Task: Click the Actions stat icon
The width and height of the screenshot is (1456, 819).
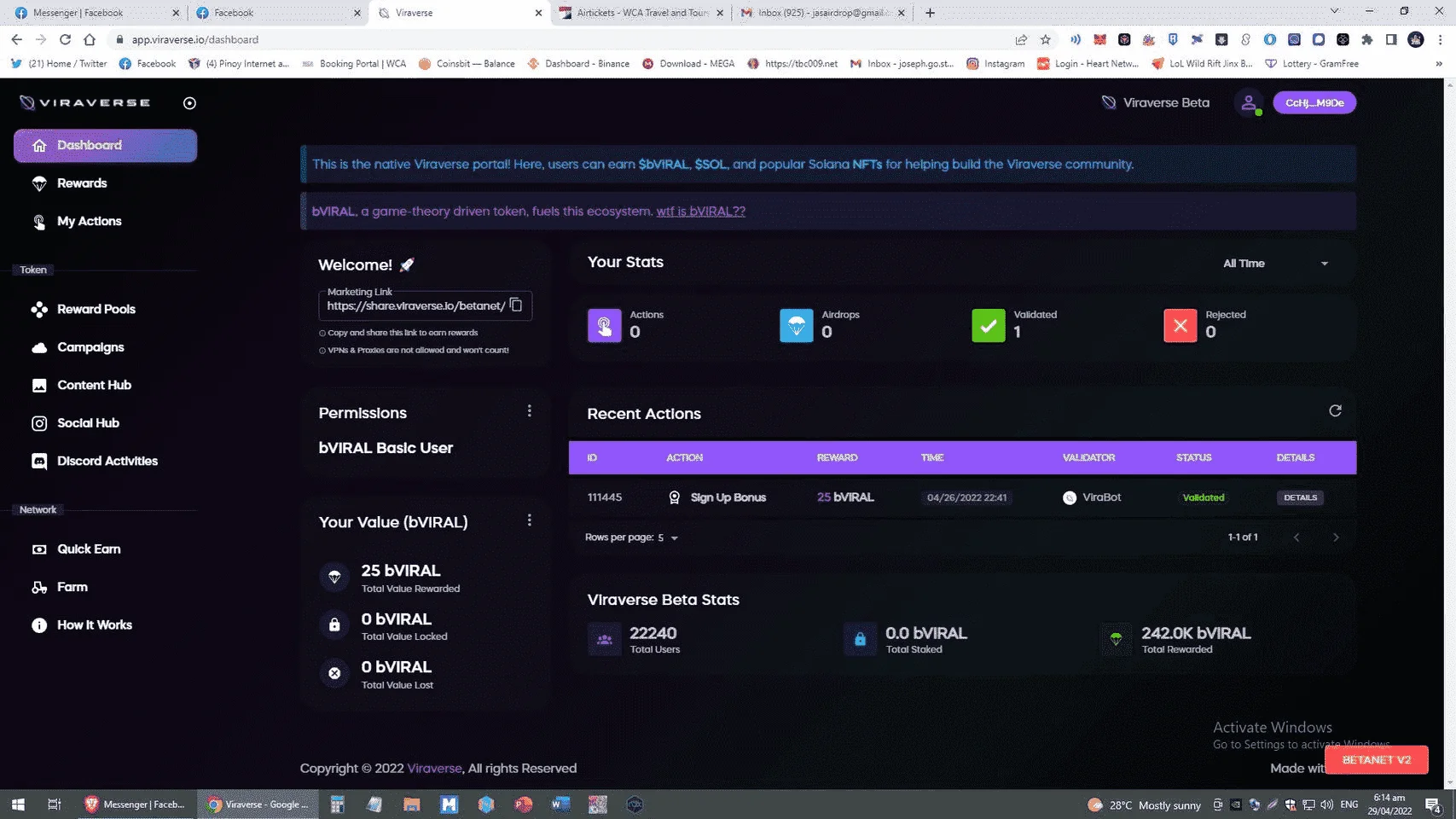Action: pos(604,326)
